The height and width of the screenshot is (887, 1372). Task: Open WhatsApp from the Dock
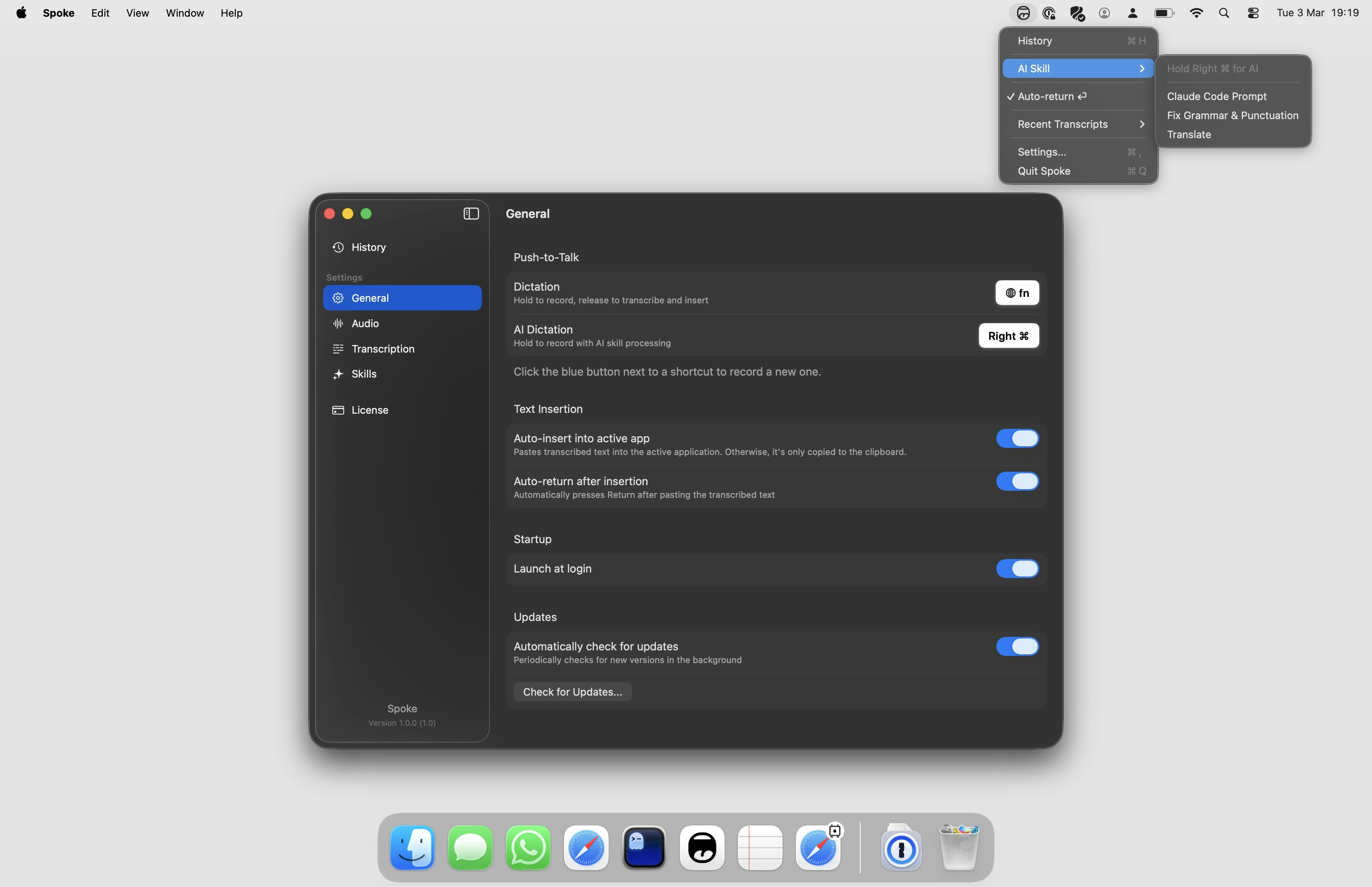(528, 848)
